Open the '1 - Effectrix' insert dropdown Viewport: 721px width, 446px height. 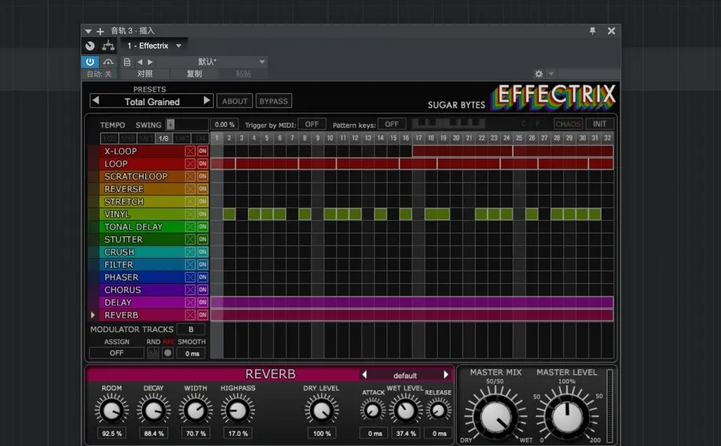click(154, 46)
